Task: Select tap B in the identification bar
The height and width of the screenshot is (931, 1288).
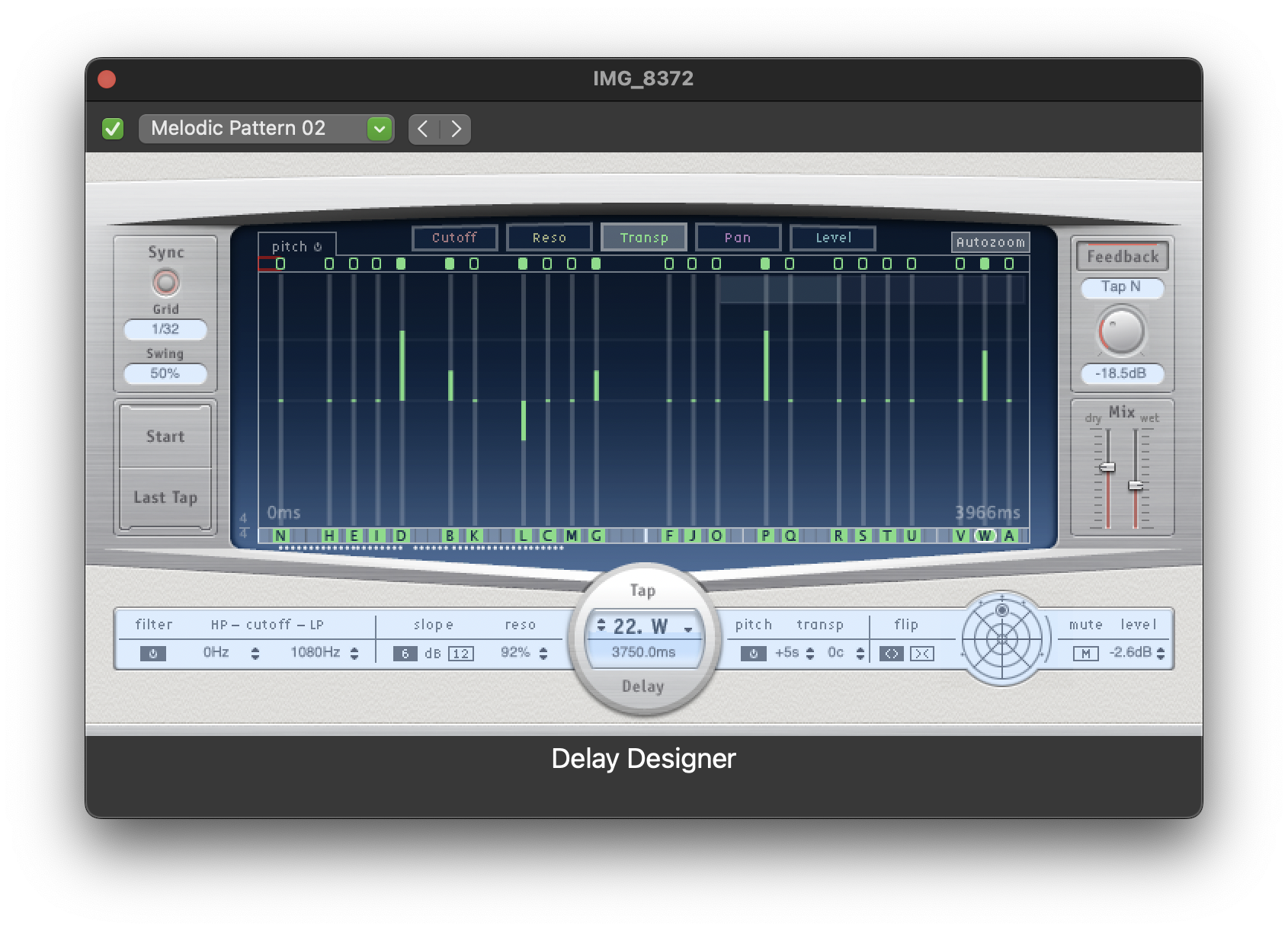Action: (450, 536)
